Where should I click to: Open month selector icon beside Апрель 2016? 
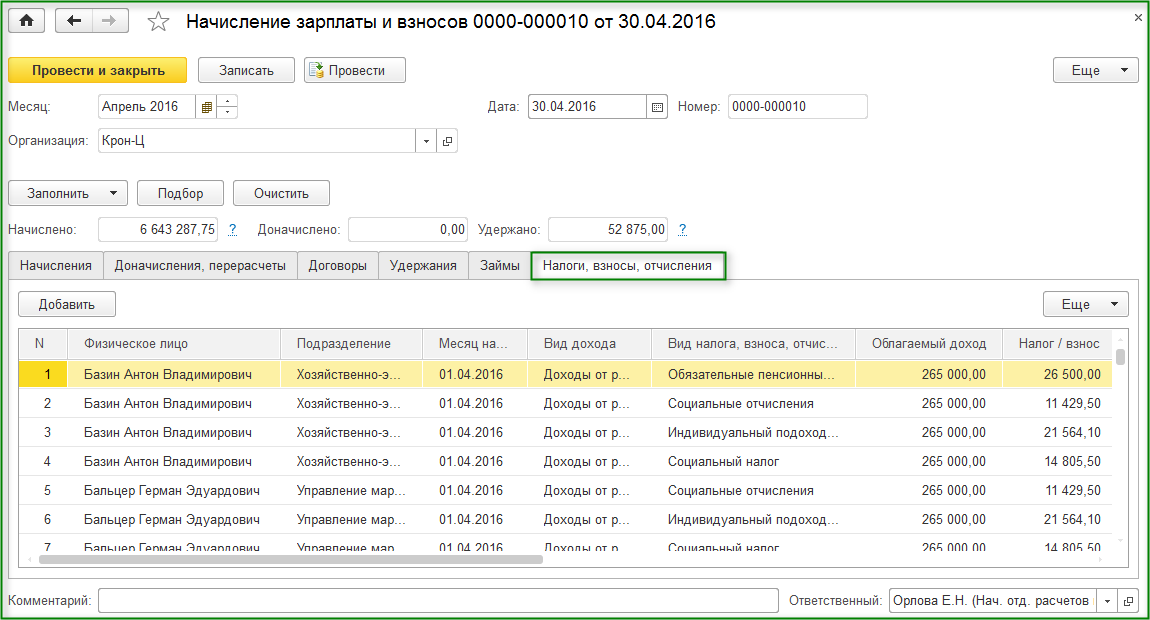(x=206, y=107)
